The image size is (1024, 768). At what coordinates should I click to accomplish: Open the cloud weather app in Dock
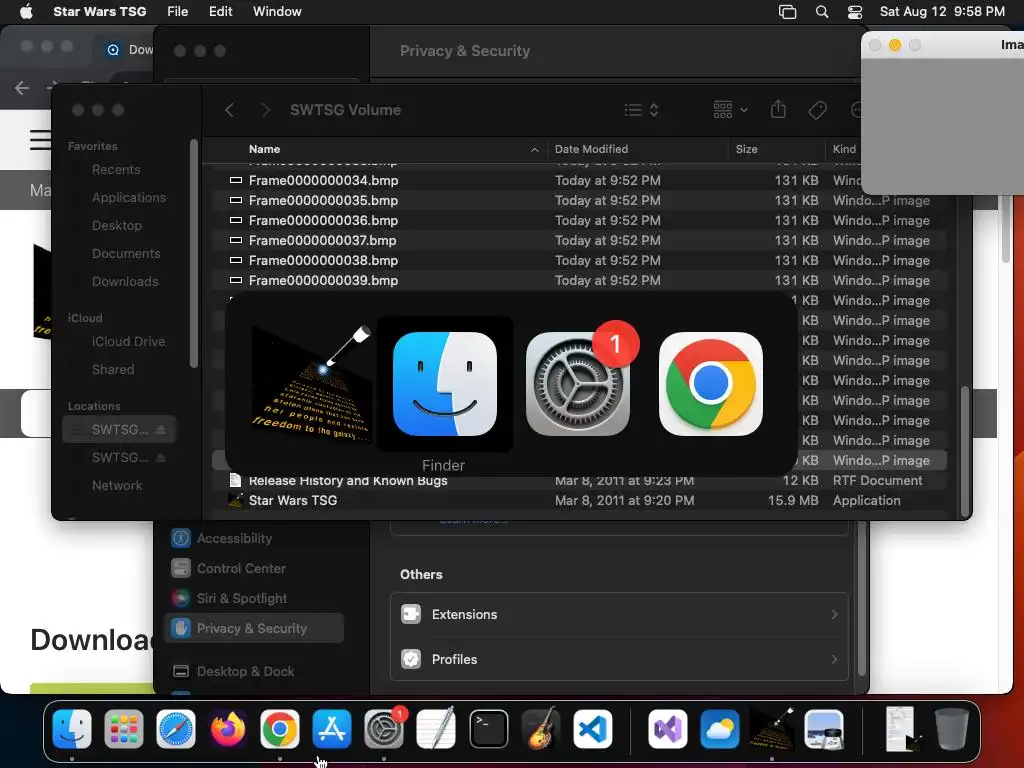pyautogui.click(x=720, y=729)
